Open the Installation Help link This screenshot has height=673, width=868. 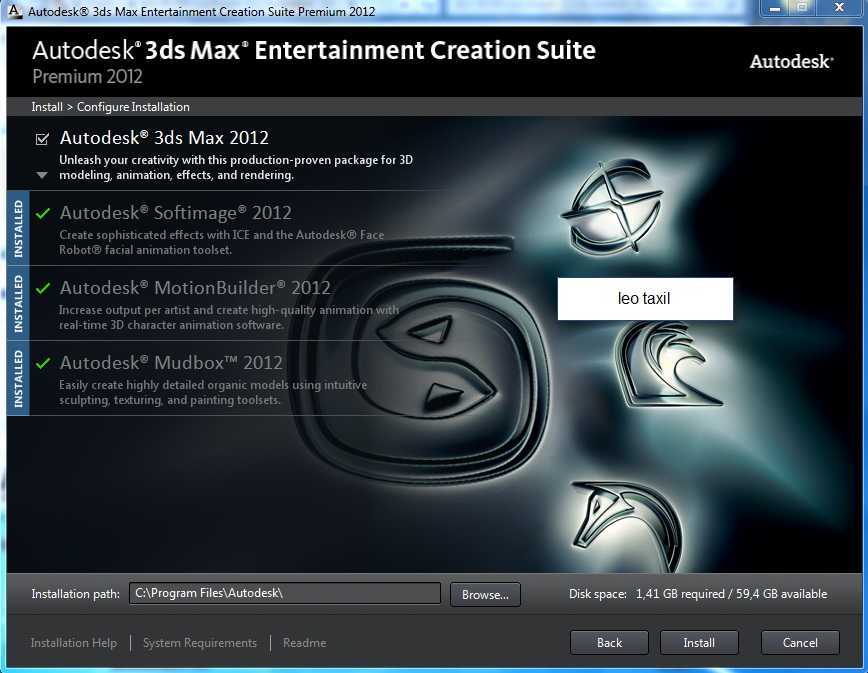[x=74, y=643]
